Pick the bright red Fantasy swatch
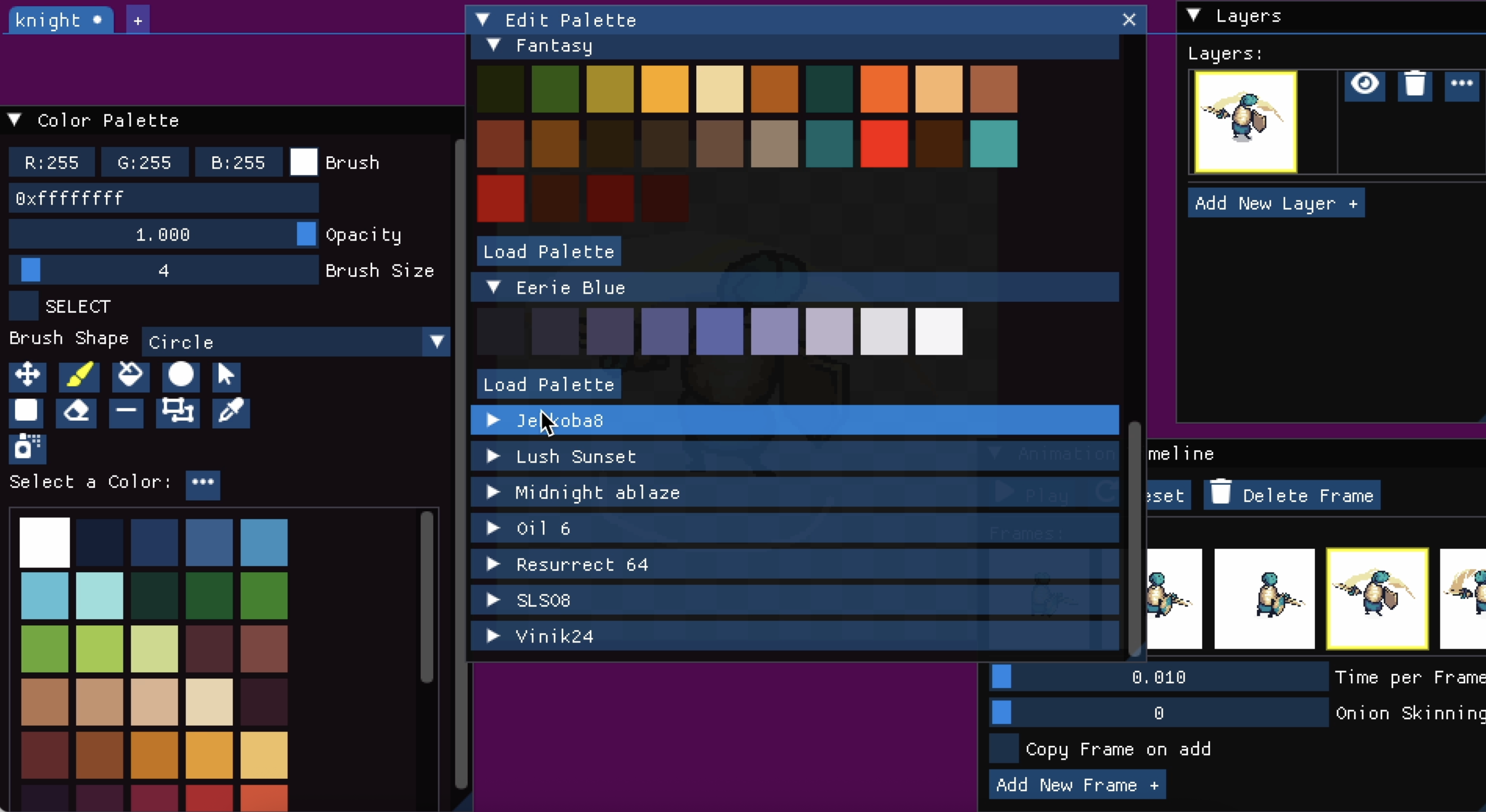 (883, 144)
